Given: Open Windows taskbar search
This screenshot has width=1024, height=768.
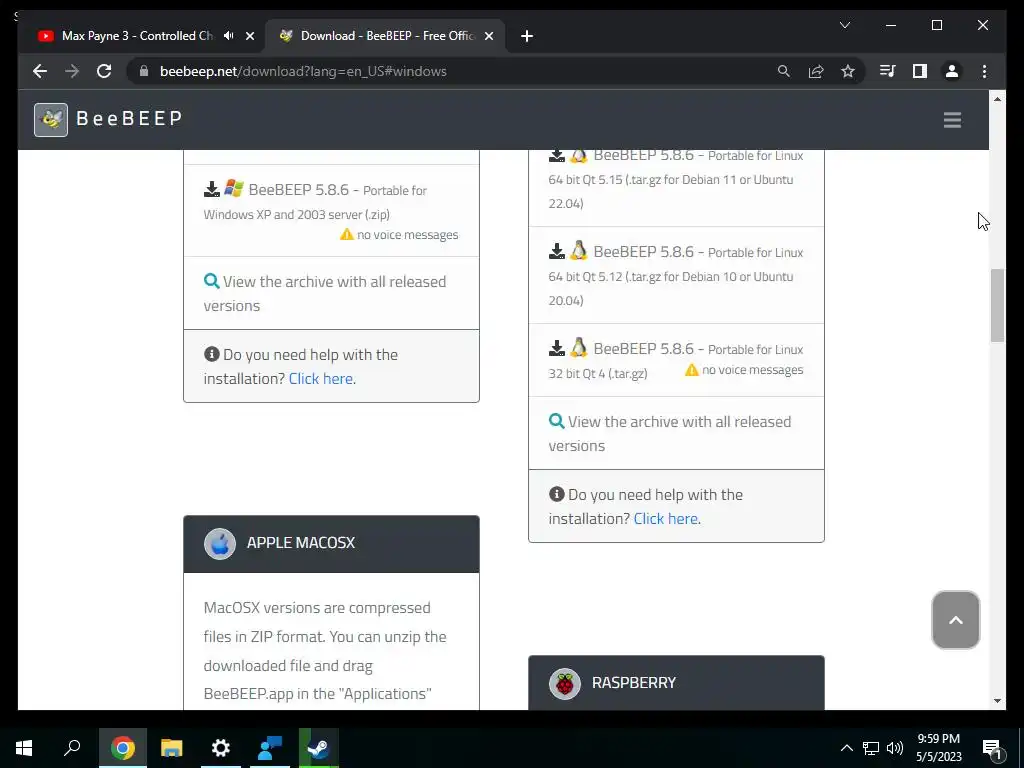Looking at the screenshot, I should [72, 748].
